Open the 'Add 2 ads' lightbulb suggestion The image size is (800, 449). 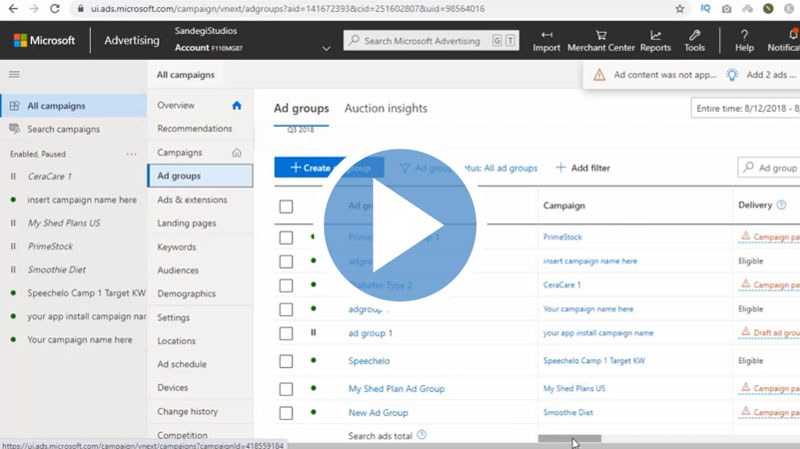(x=762, y=75)
